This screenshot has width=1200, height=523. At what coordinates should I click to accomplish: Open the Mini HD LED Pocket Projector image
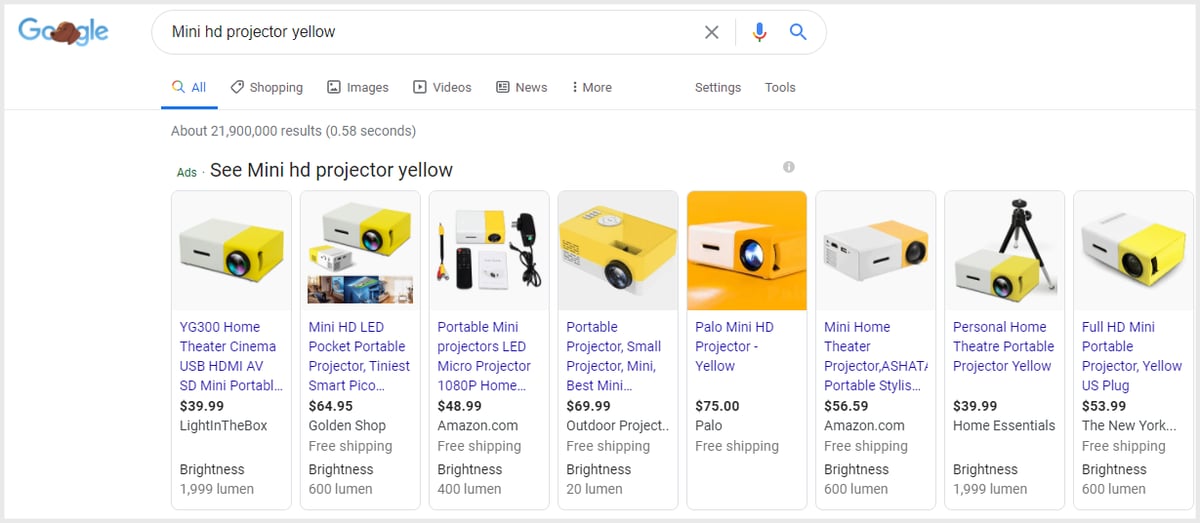[x=361, y=251]
